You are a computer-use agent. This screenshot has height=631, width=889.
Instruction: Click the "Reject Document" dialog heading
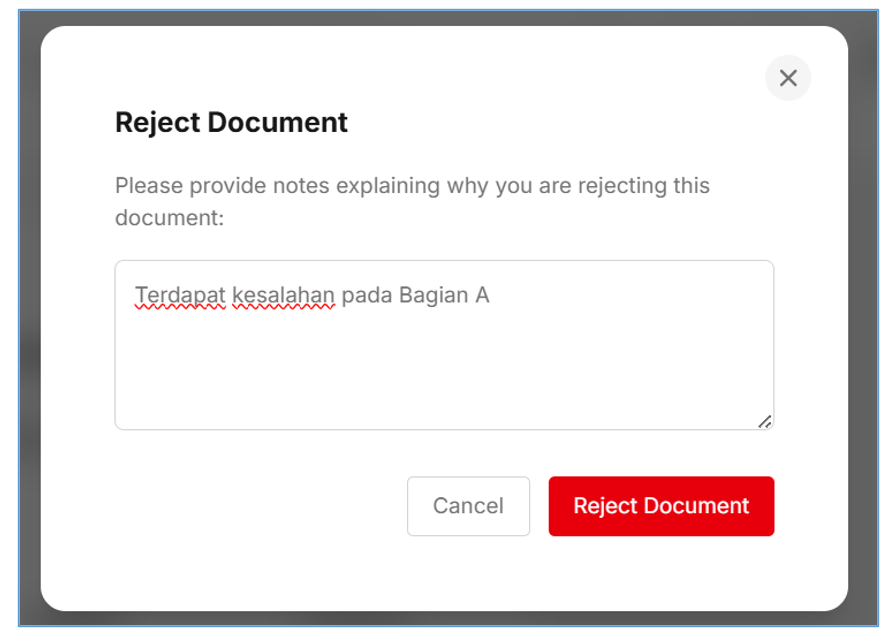[x=231, y=122]
